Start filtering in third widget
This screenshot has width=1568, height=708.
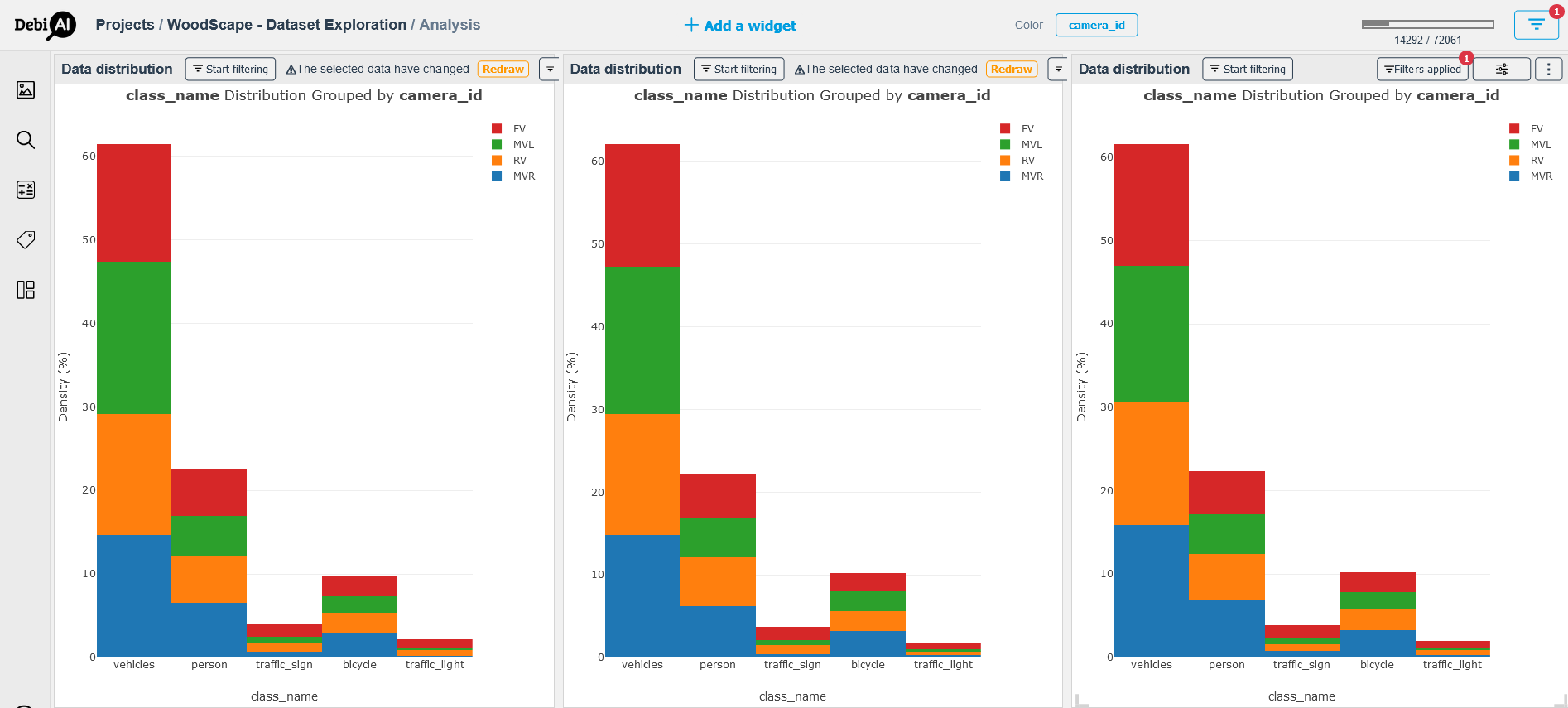tap(1247, 69)
